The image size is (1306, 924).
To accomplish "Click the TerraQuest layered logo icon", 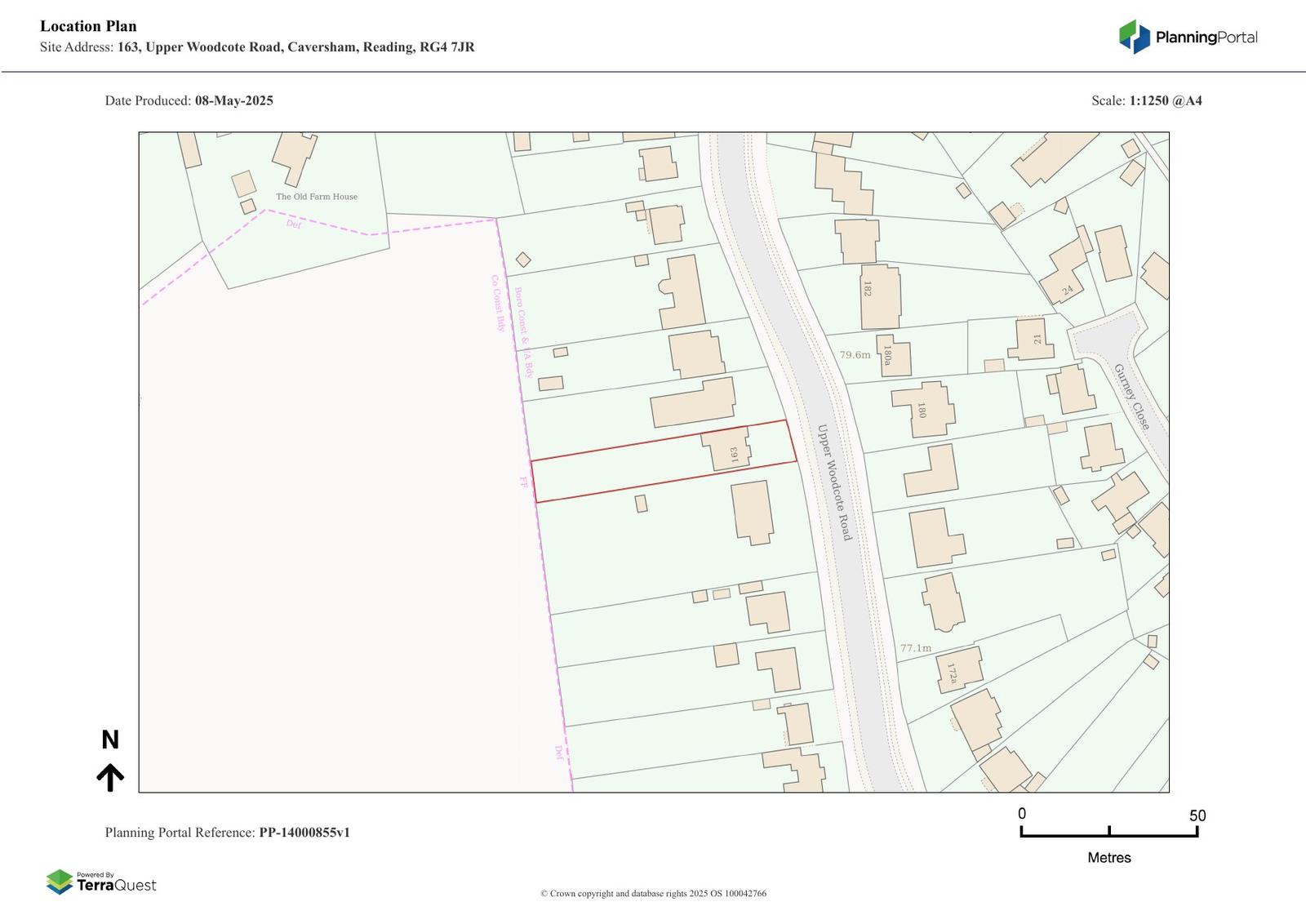I will (x=59, y=882).
